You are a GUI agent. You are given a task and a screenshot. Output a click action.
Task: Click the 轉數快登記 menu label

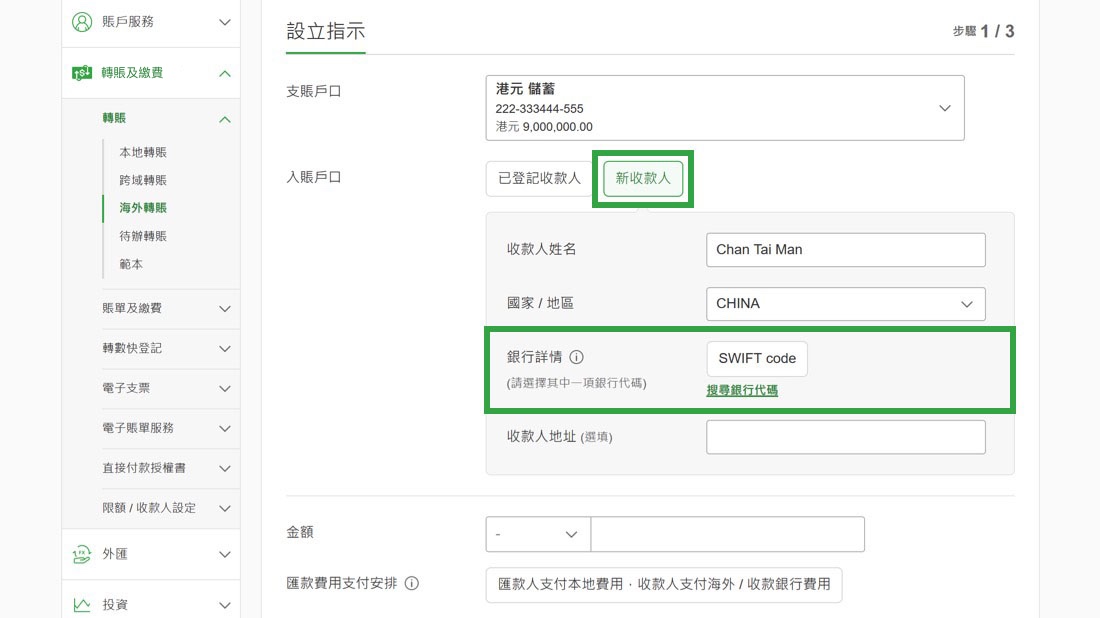pyautogui.click(x=132, y=348)
